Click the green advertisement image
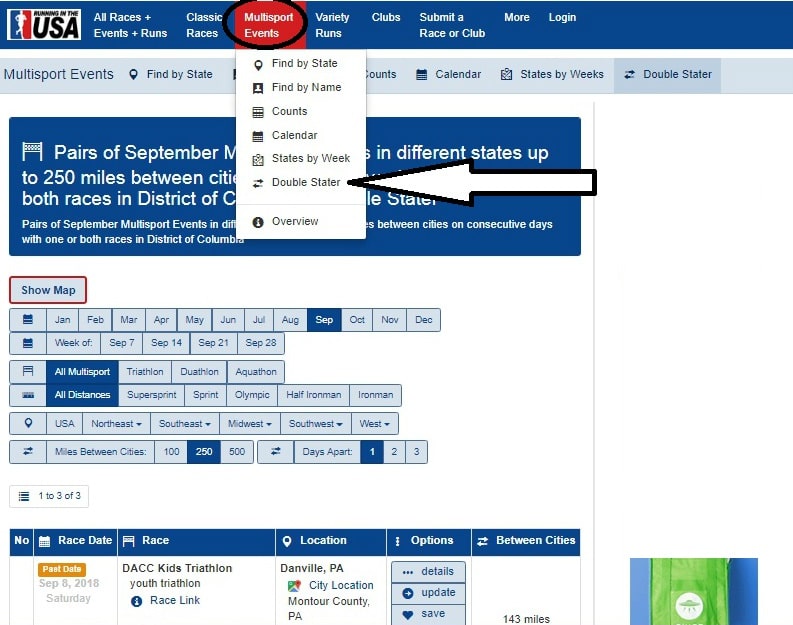Image resolution: width=793 pixels, height=625 pixels. (x=693, y=592)
